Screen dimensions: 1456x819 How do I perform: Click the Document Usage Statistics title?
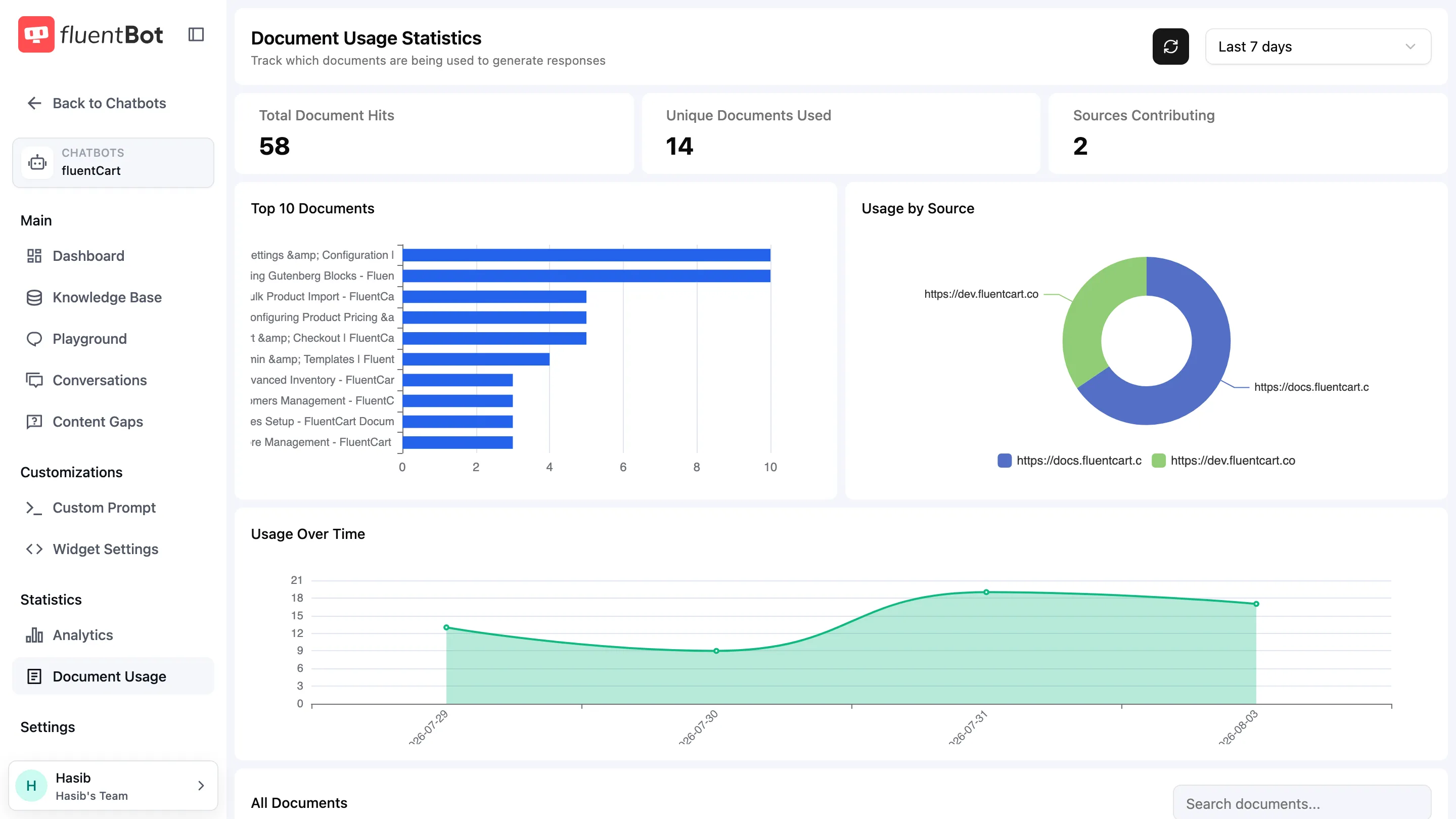366,38
